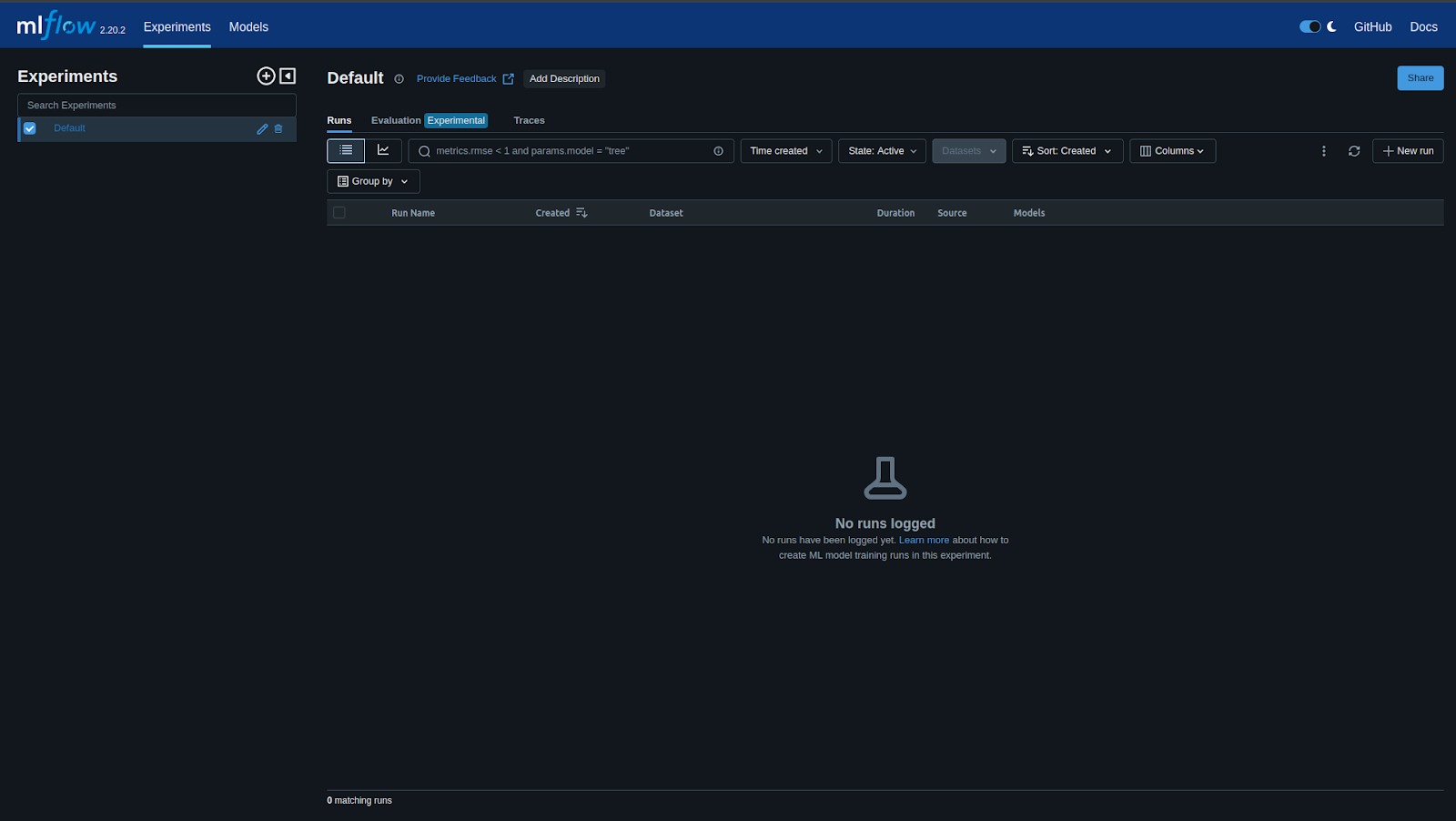1456x821 pixels.
Task: Focus the Search Experiments input field
Action: [x=157, y=106]
